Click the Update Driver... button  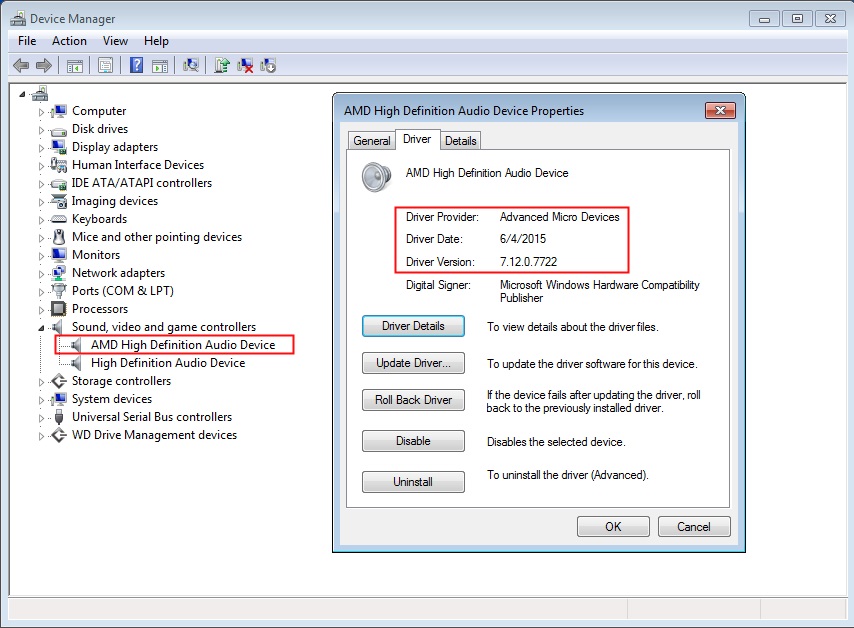coord(413,363)
